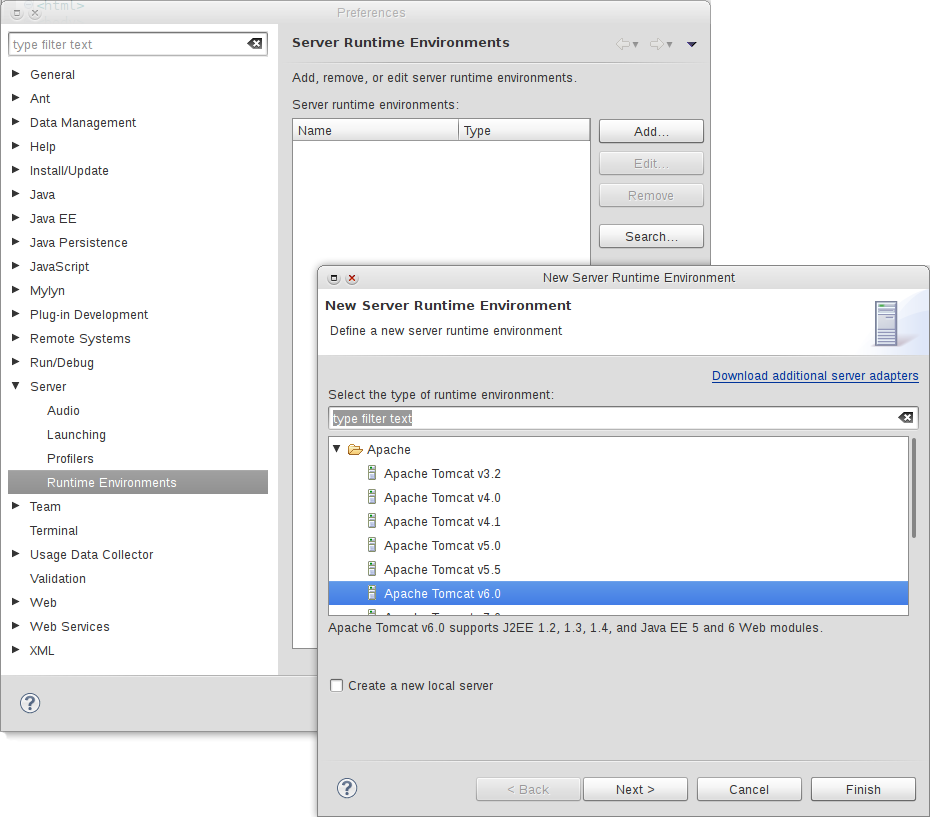Open Download additional server adapters link
930x817 pixels.
pos(815,376)
